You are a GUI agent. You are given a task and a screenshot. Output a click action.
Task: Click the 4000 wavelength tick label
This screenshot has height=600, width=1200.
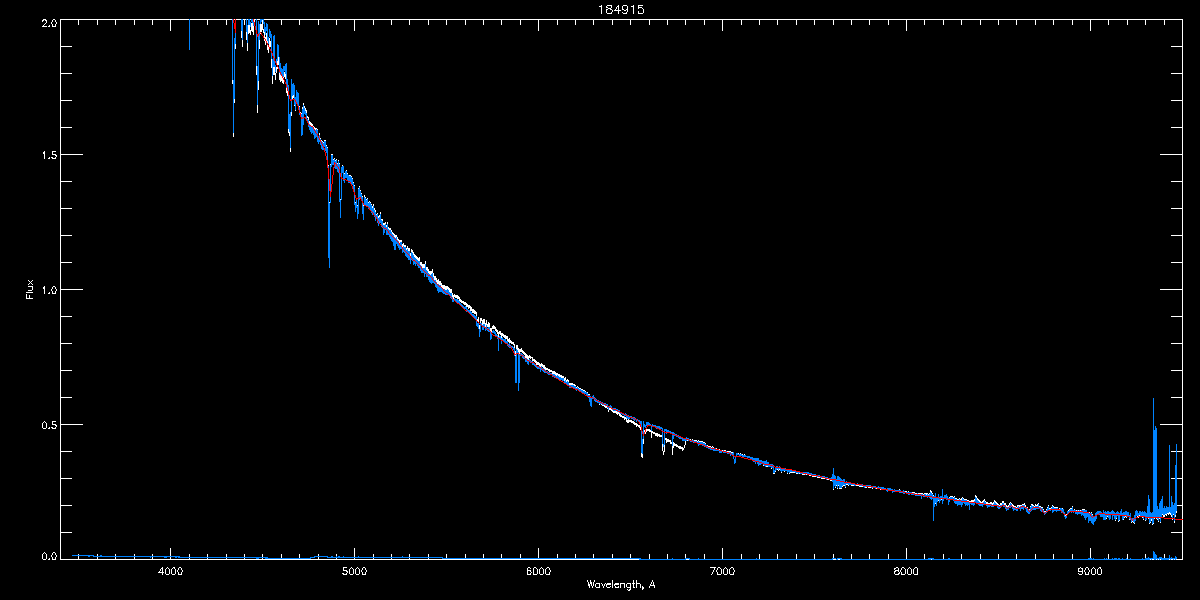[x=170, y=572]
